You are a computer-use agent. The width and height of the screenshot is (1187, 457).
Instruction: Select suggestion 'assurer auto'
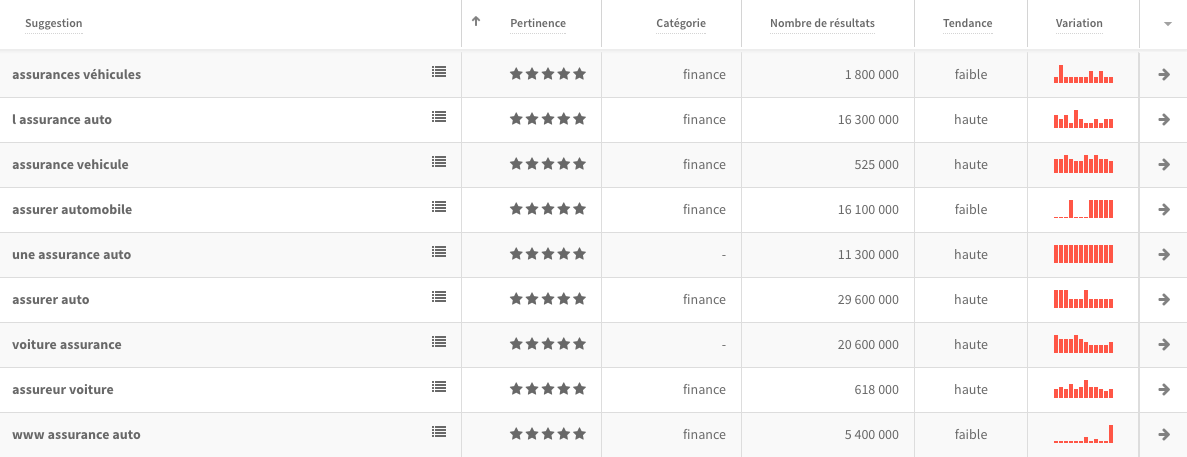51,300
